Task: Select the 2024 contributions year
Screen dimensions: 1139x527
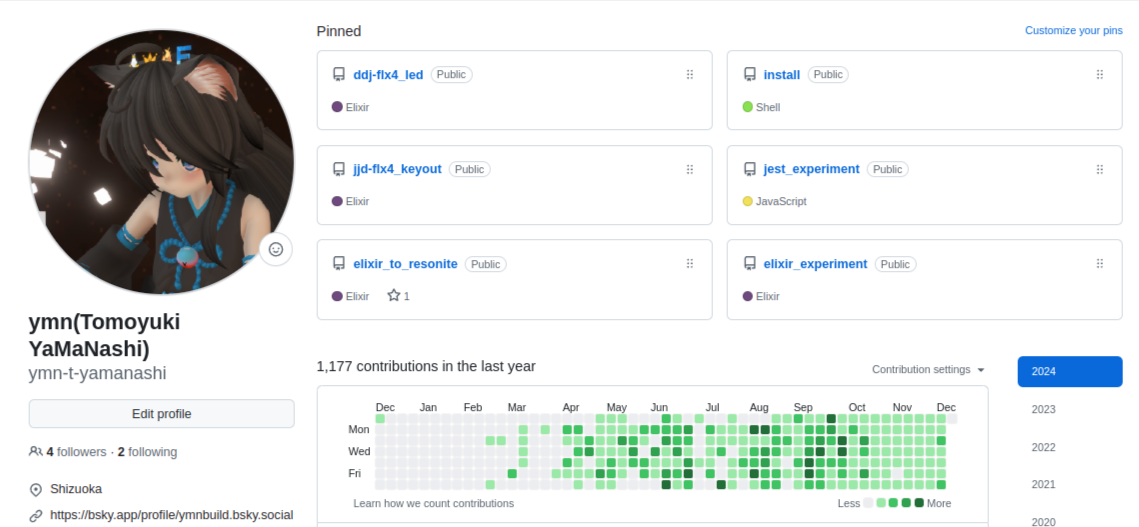Action: point(1070,371)
